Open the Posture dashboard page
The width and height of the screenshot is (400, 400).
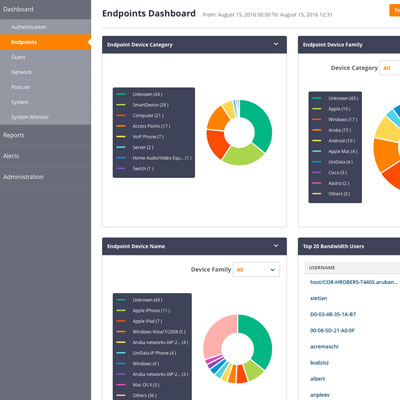pos(20,87)
